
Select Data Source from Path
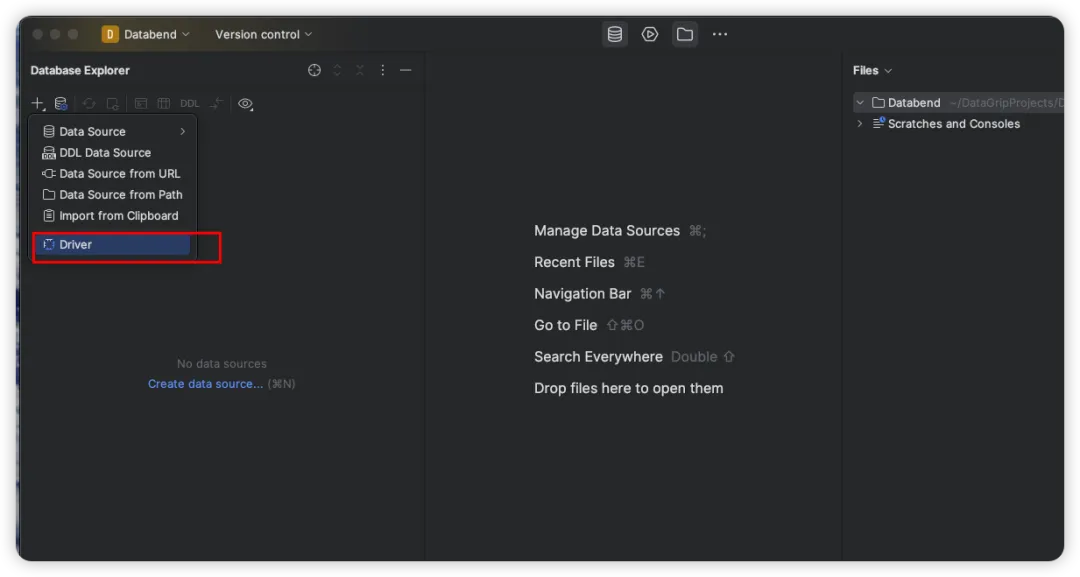pos(113,194)
